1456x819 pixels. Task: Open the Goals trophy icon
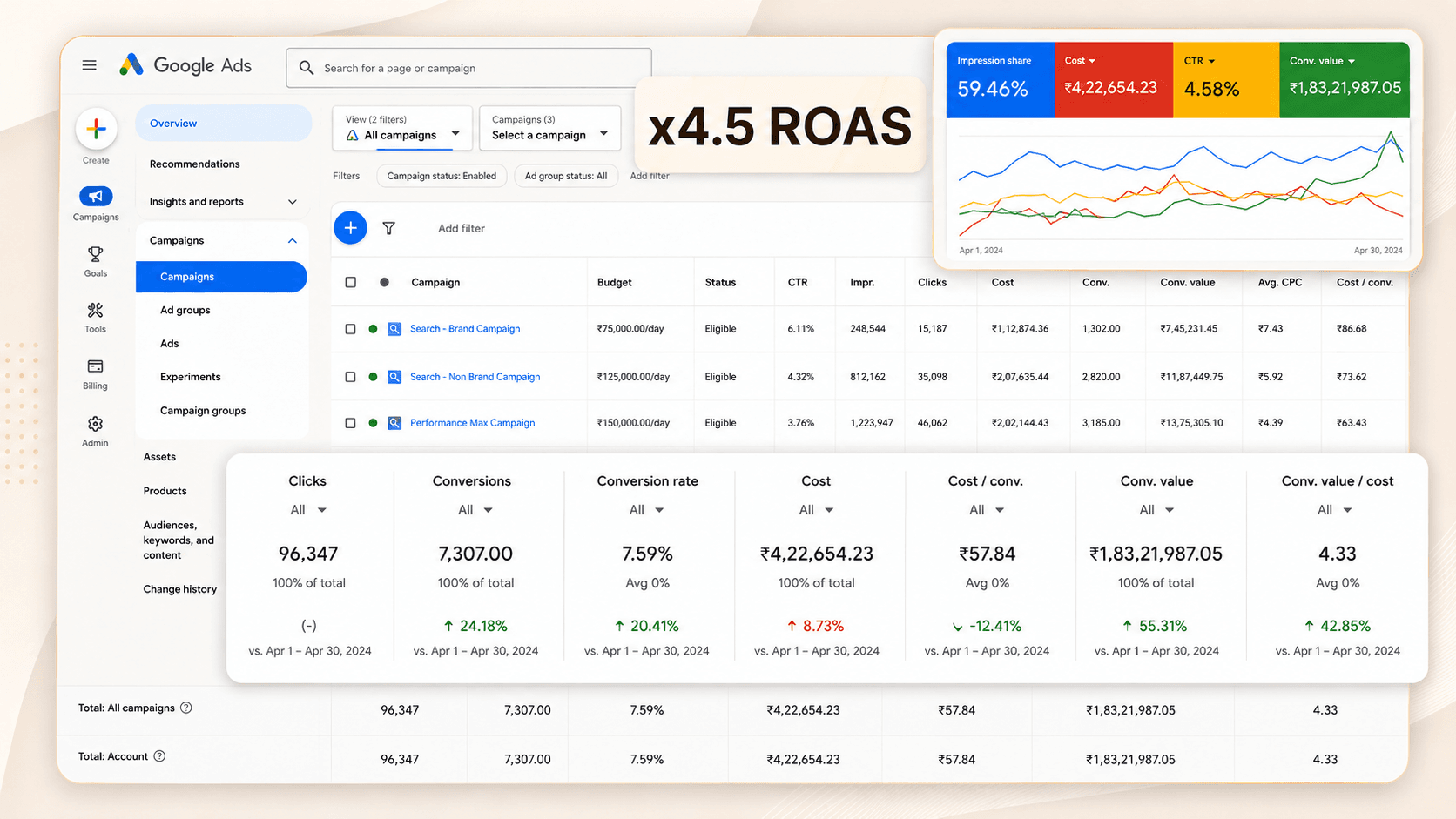95,254
